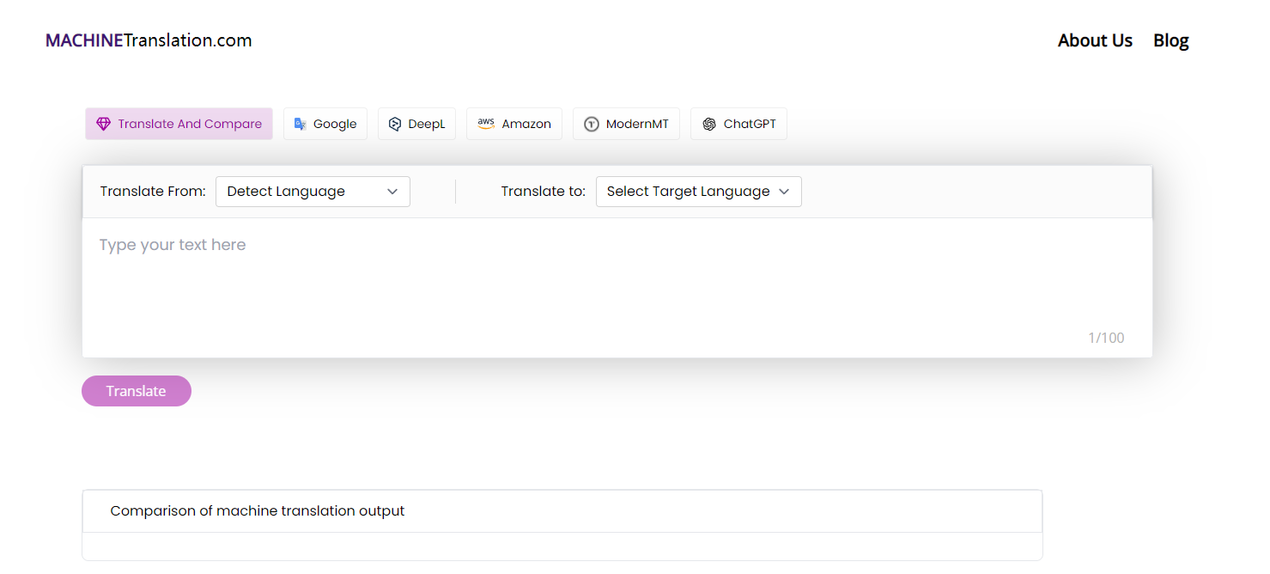The image size is (1270, 574).
Task: Click the ModernMT circle icon
Action: (591, 124)
